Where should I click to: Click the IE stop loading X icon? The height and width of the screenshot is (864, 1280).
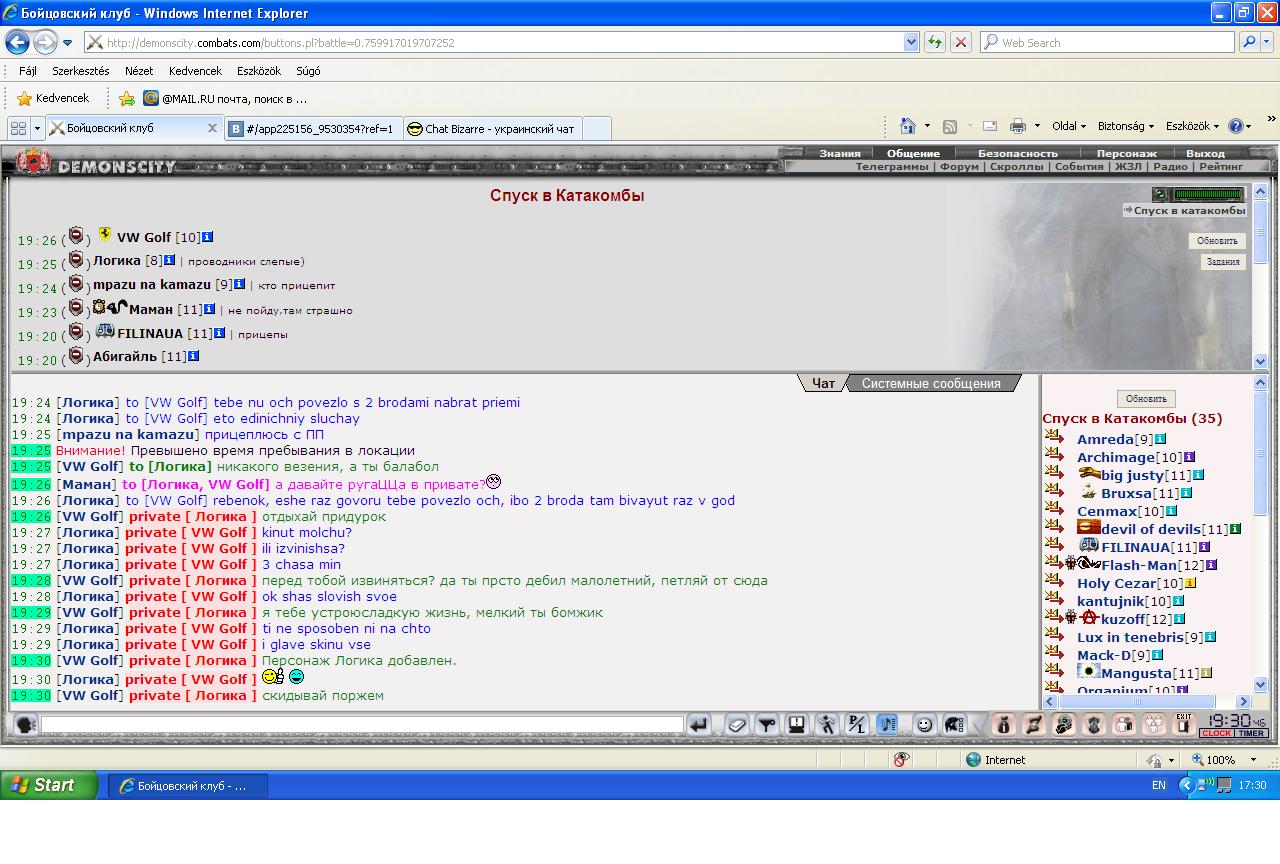(960, 42)
